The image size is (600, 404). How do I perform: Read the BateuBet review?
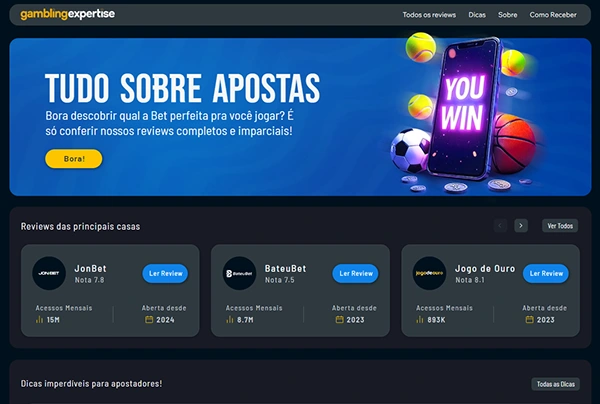(355, 274)
